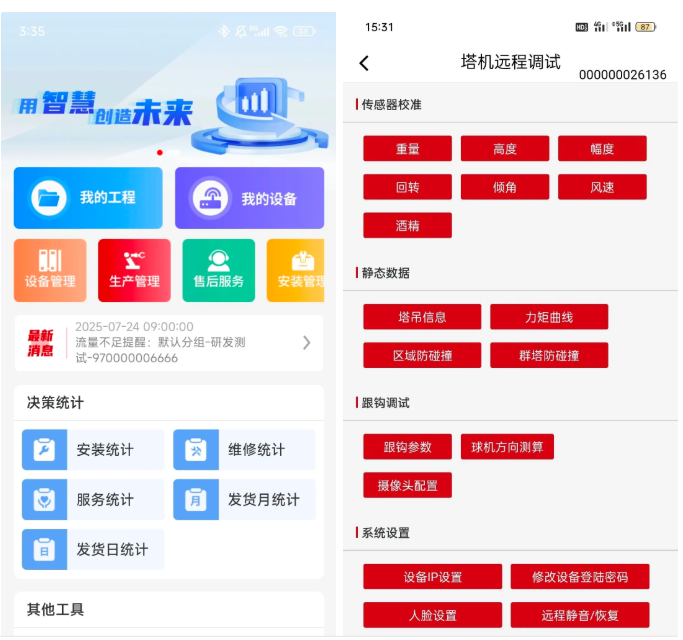Open the 发货日统计 calendar icon

click(44, 549)
